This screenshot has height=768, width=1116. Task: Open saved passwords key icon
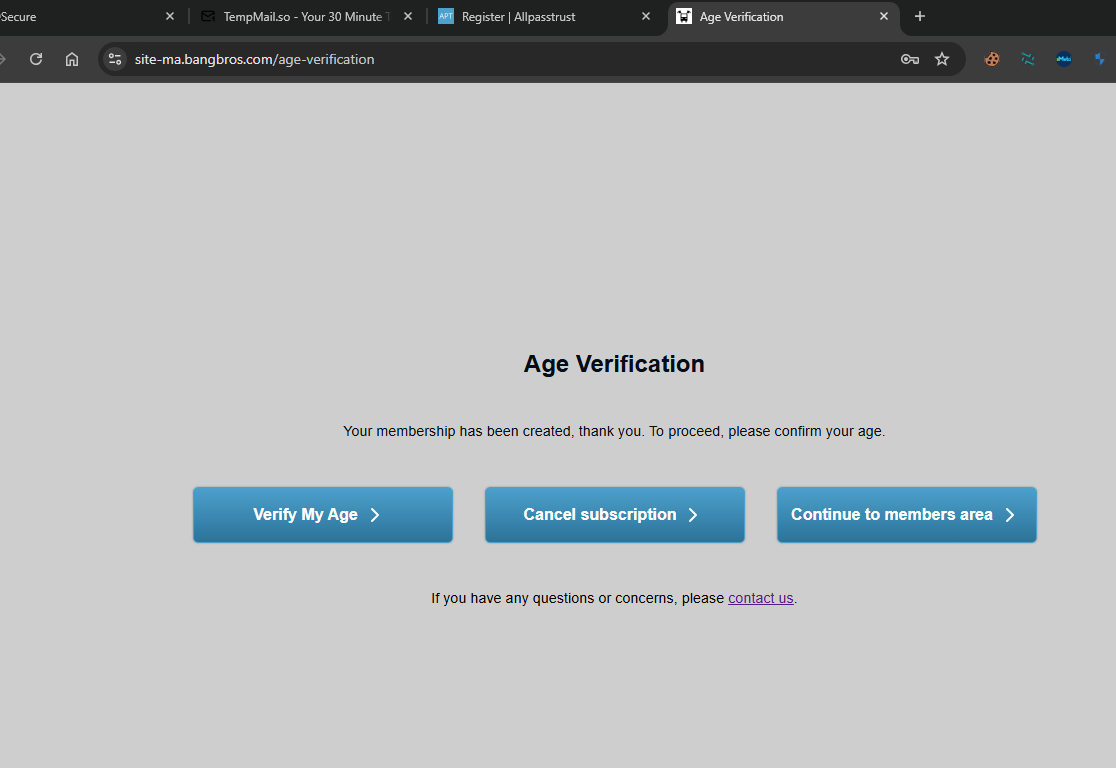[909, 59]
